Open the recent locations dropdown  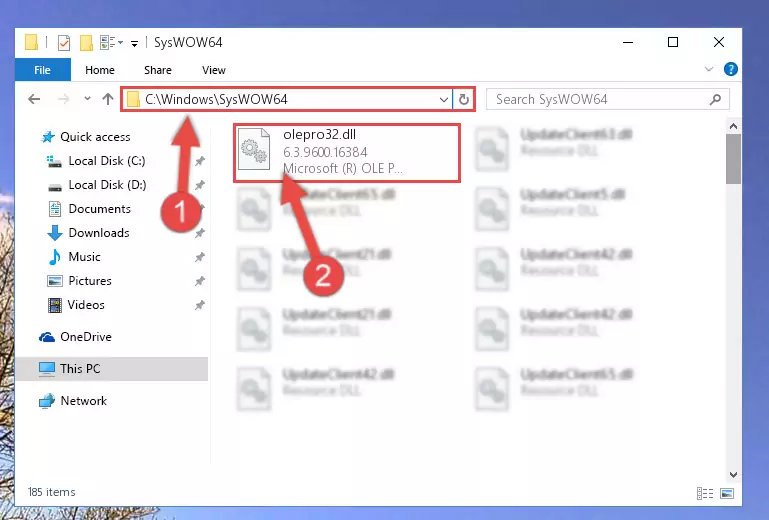tap(87, 99)
